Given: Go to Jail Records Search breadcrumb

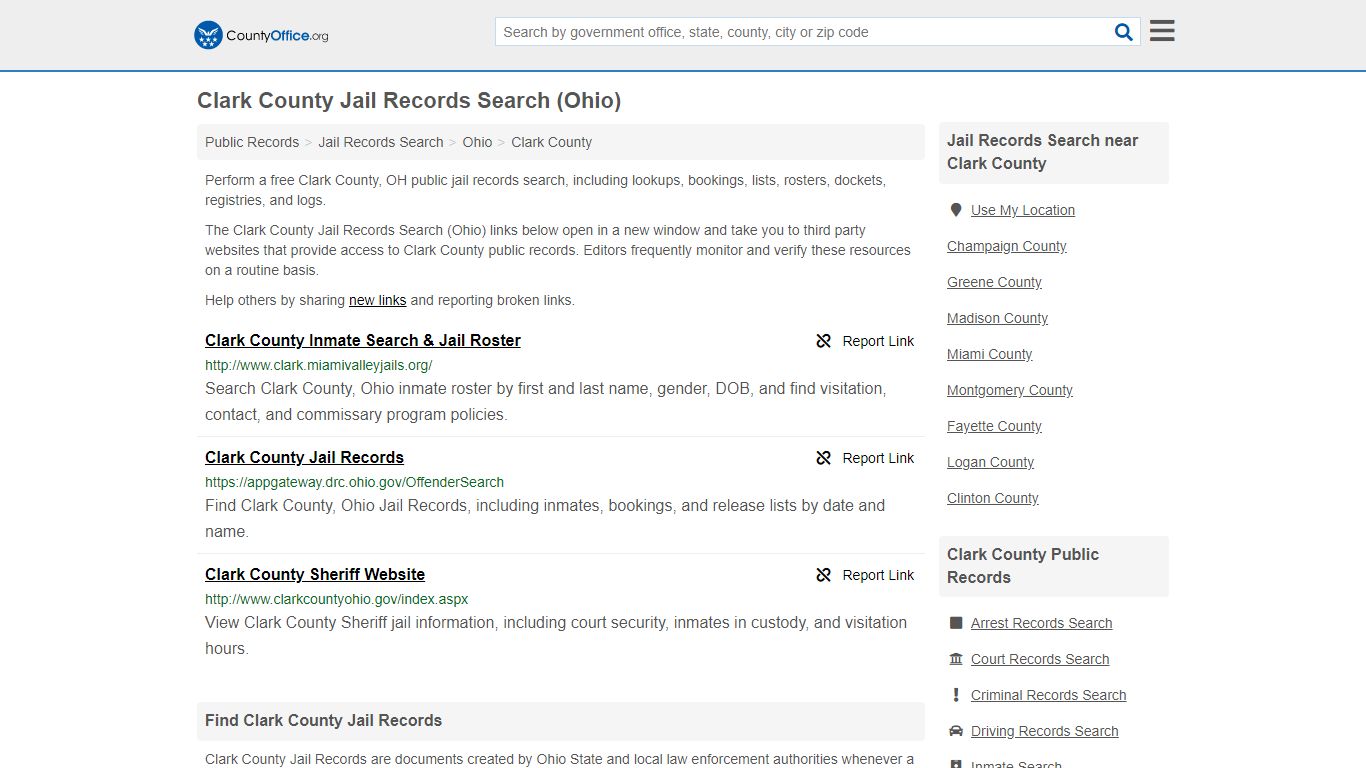Looking at the screenshot, I should pyautogui.click(x=381, y=142).
